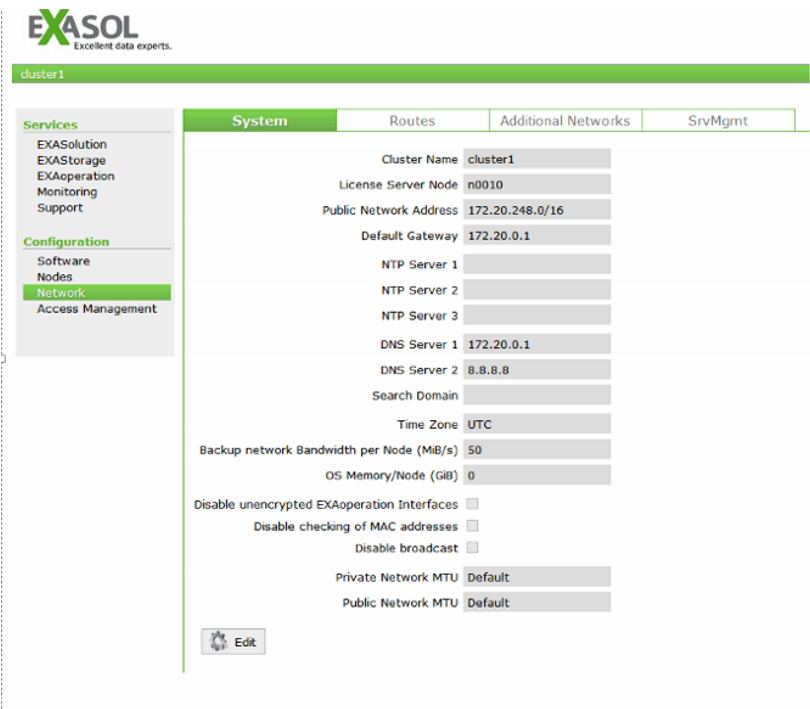The width and height of the screenshot is (810, 709).
Task: Toggle Disable unencrypted EXAoperation Interfaces checkbox
Action: pyautogui.click(x=472, y=503)
